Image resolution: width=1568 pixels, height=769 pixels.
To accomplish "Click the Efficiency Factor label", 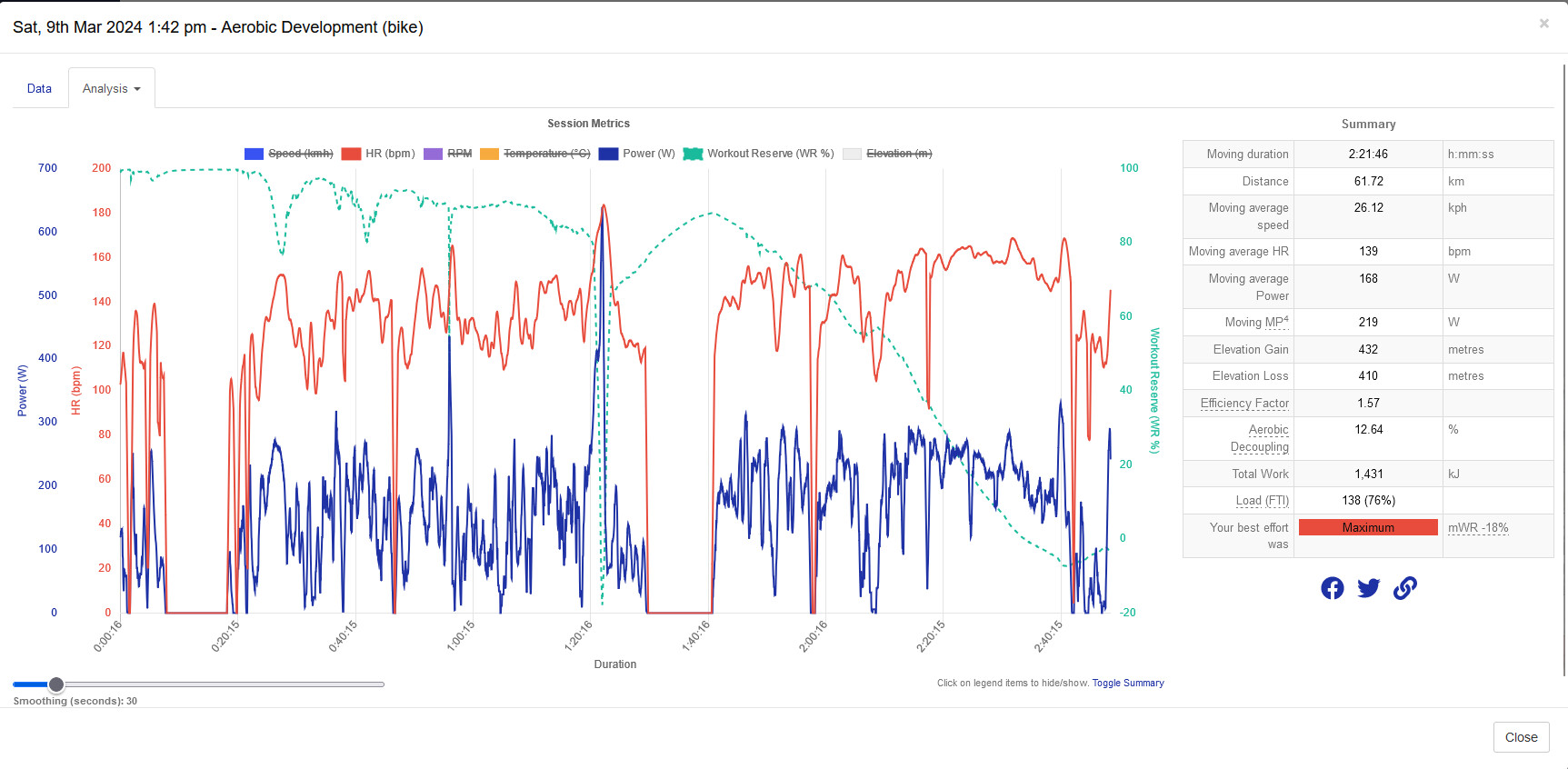I will 1243,403.
